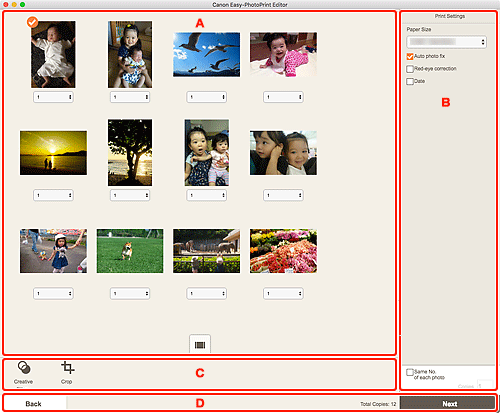Click the Print Settings heading

click(x=450, y=16)
